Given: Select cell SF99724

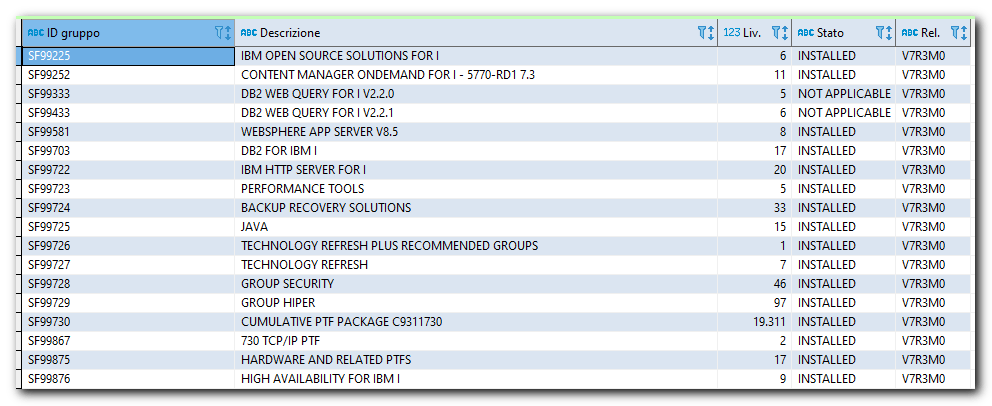Looking at the screenshot, I should click(128, 207).
